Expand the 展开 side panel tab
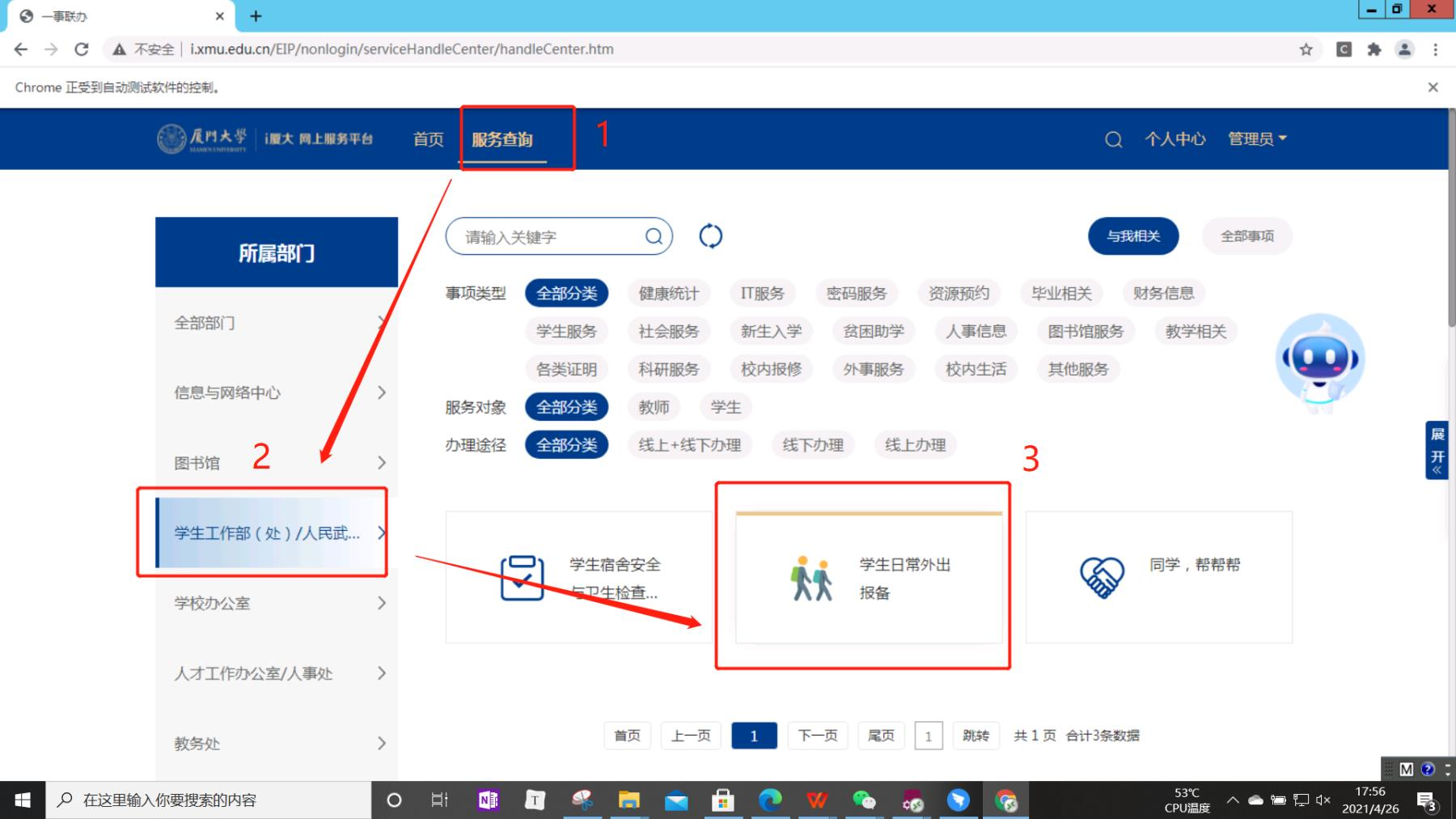1456x819 pixels. click(1437, 450)
